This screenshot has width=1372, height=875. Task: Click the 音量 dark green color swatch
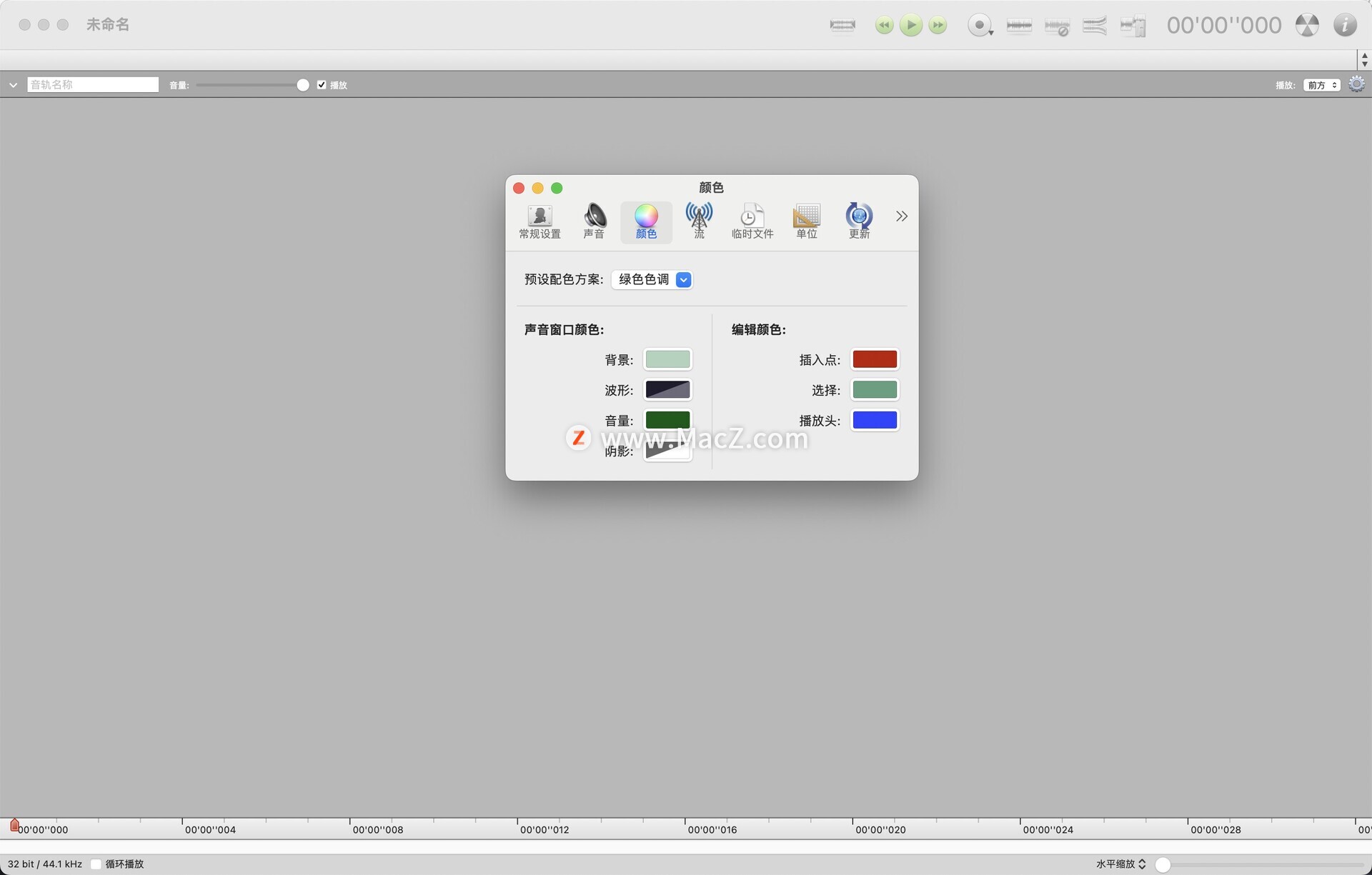667,419
